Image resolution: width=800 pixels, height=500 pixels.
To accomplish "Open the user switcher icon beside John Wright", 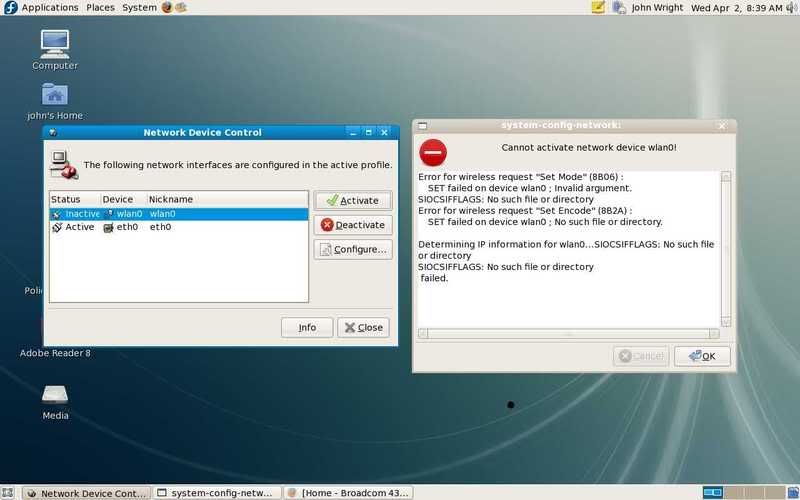I will (619, 7).
